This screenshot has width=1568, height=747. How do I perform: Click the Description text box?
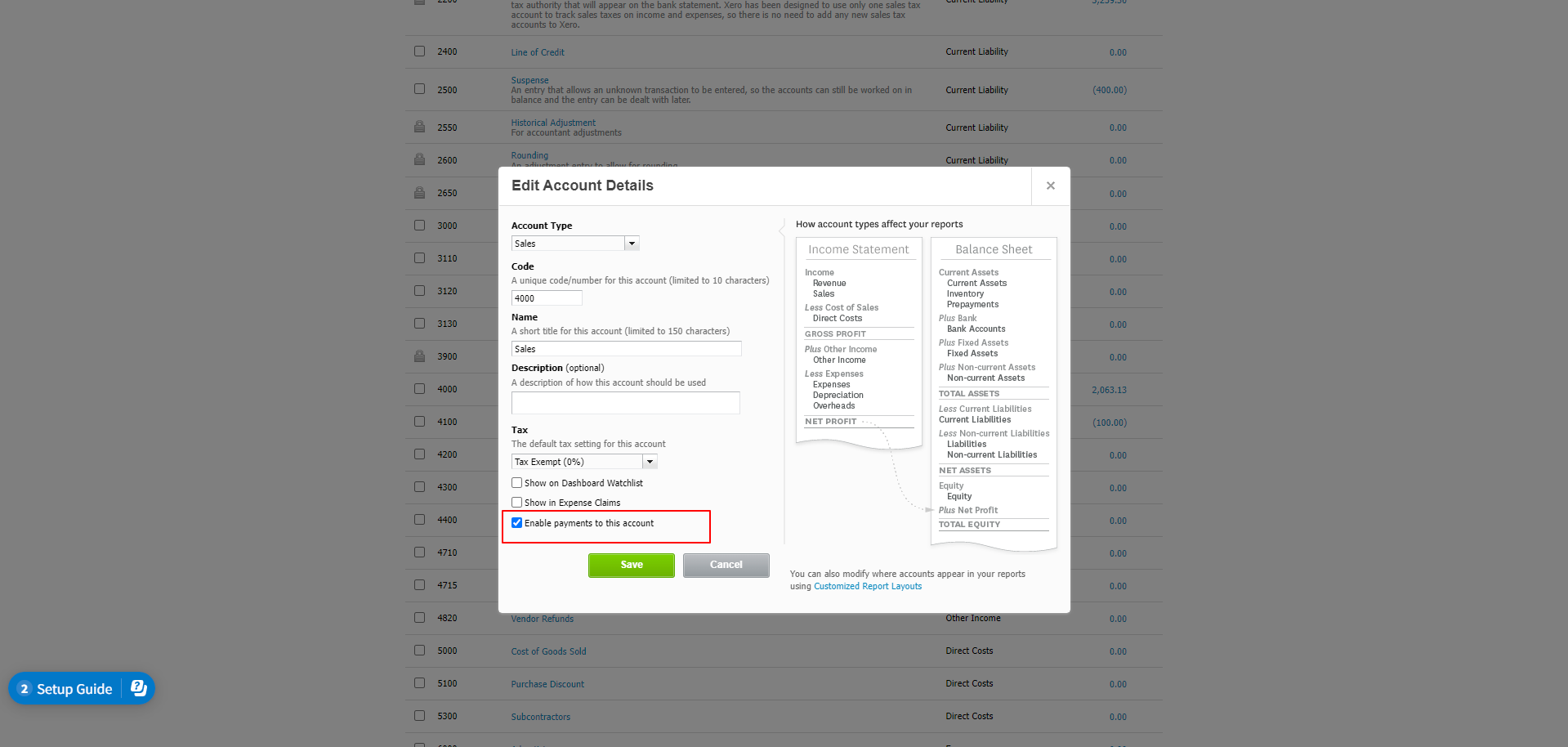[x=626, y=403]
